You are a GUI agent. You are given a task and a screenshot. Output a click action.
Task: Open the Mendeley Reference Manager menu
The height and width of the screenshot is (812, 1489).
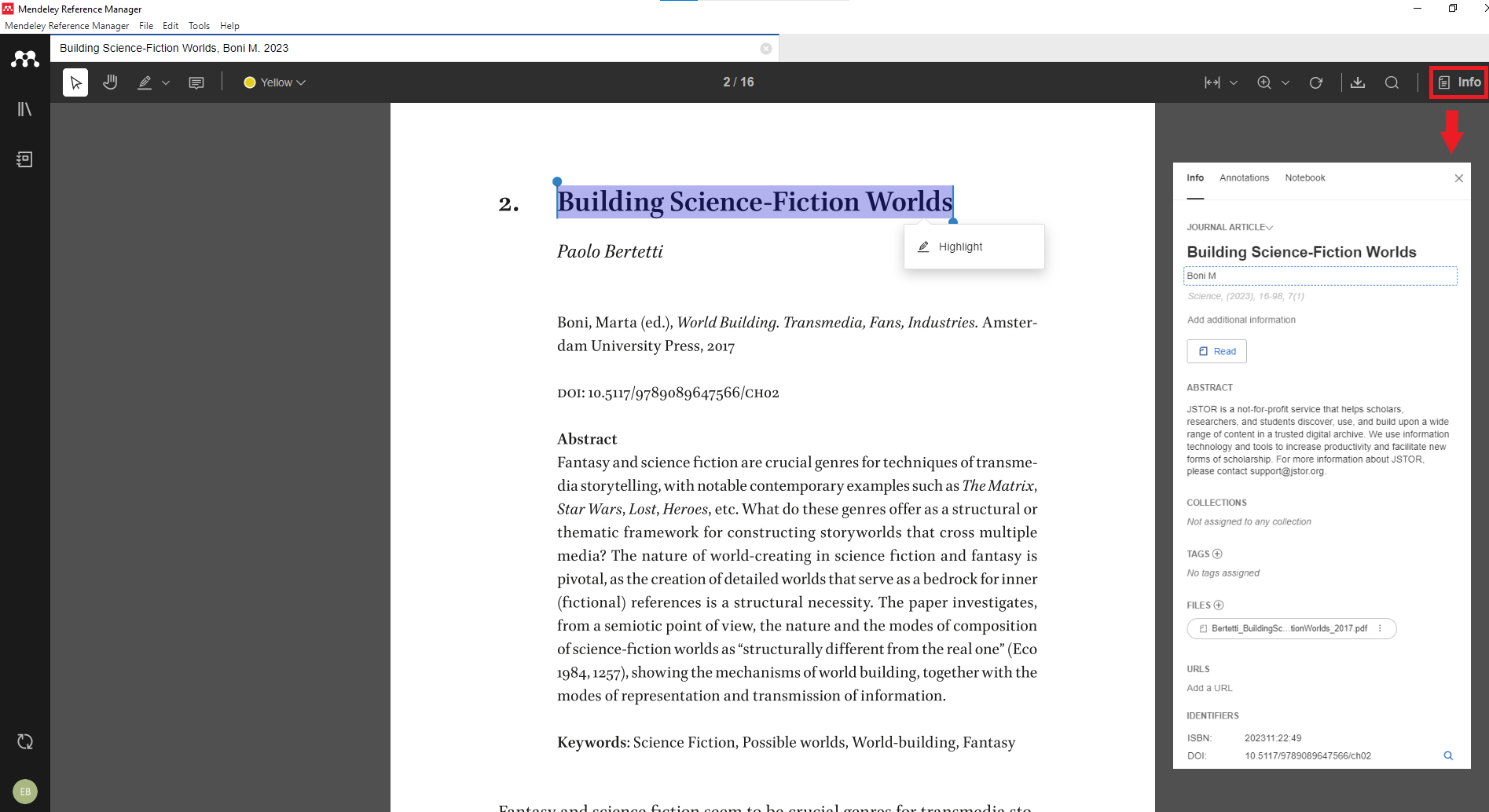[67, 26]
